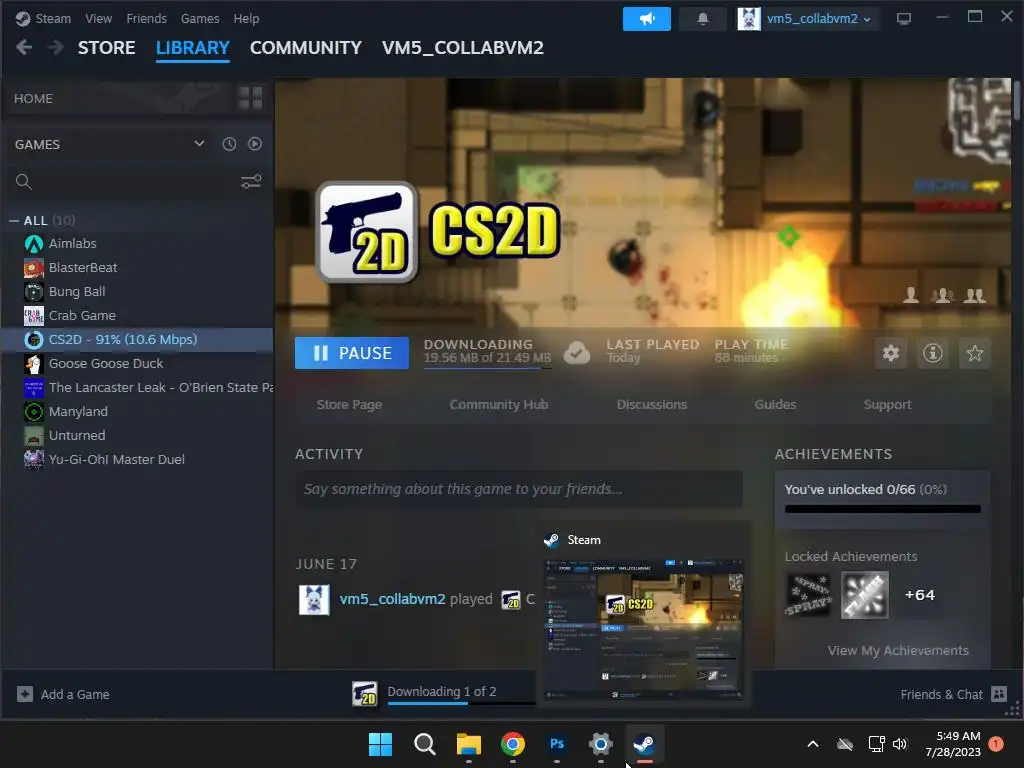This screenshot has height=768, width=1024.
Task: Open the Support link
Action: point(888,405)
